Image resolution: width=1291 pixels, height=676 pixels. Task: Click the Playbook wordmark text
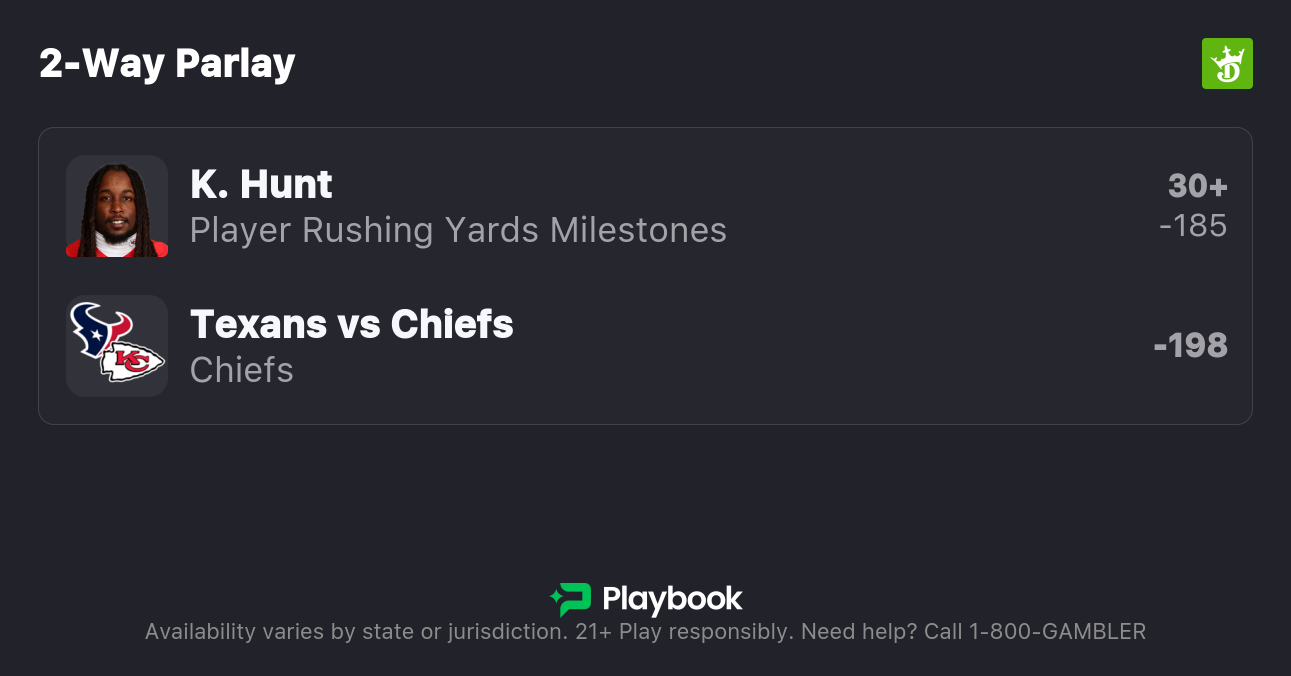click(672, 599)
